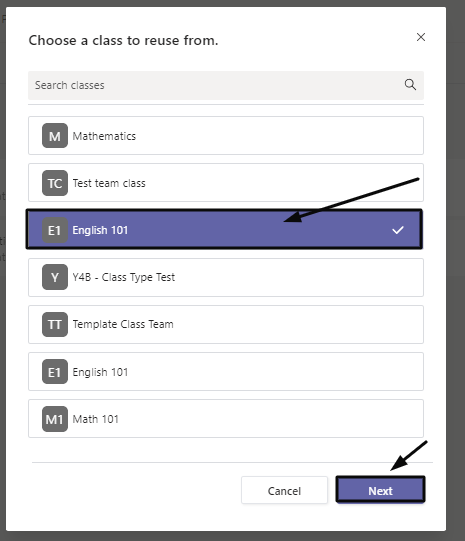
Task: Click the M1 avatar for Math 101
Action: click(x=55, y=419)
